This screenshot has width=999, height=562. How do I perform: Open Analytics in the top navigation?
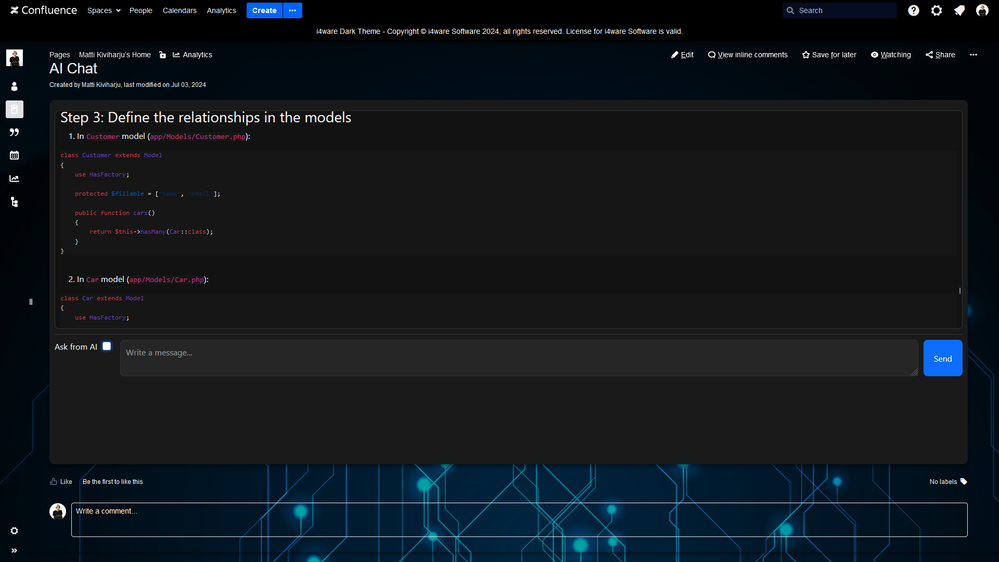(221, 10)
